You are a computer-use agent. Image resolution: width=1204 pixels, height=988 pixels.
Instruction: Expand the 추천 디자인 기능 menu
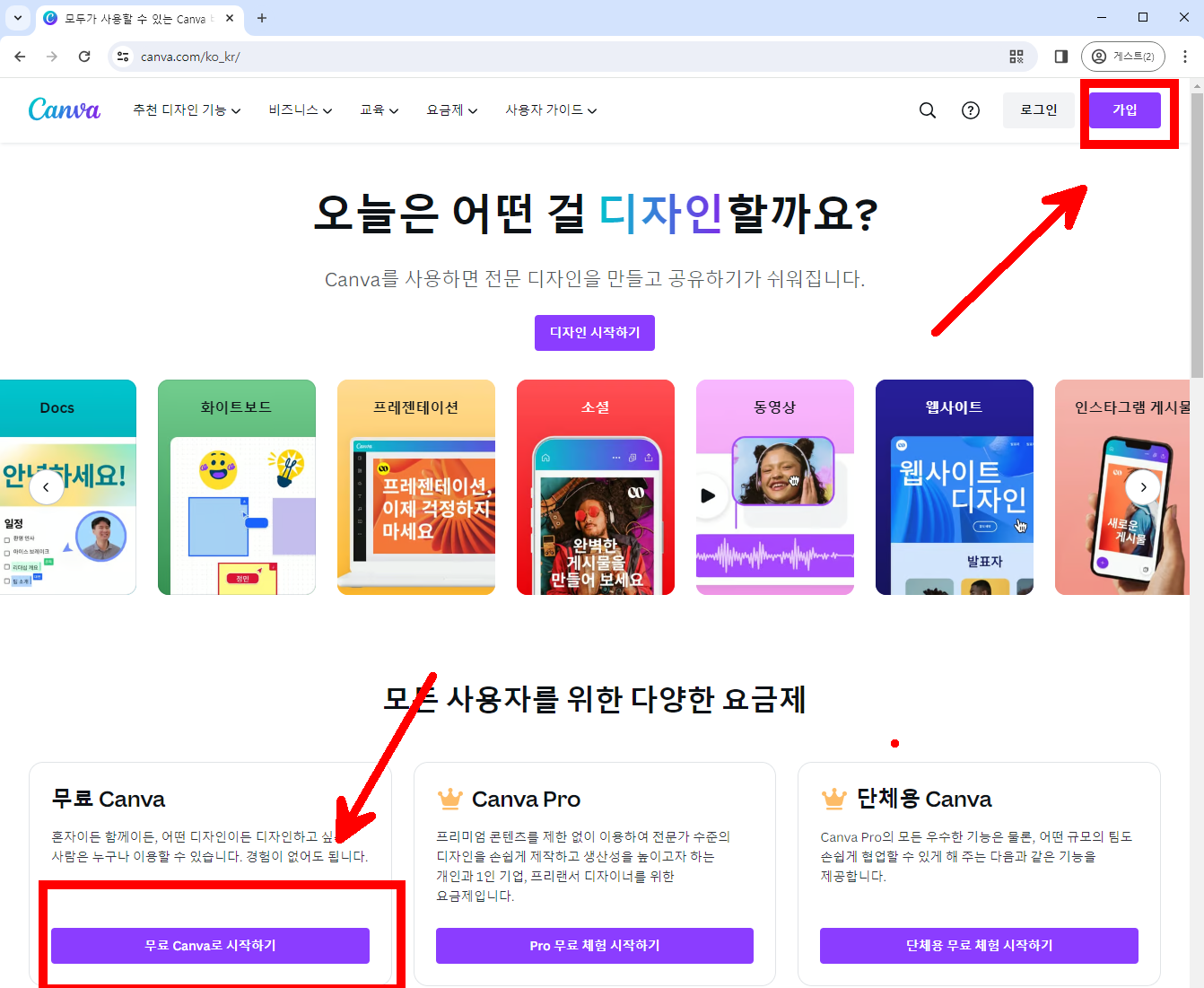pyautogui.click(x=187, y=110)
